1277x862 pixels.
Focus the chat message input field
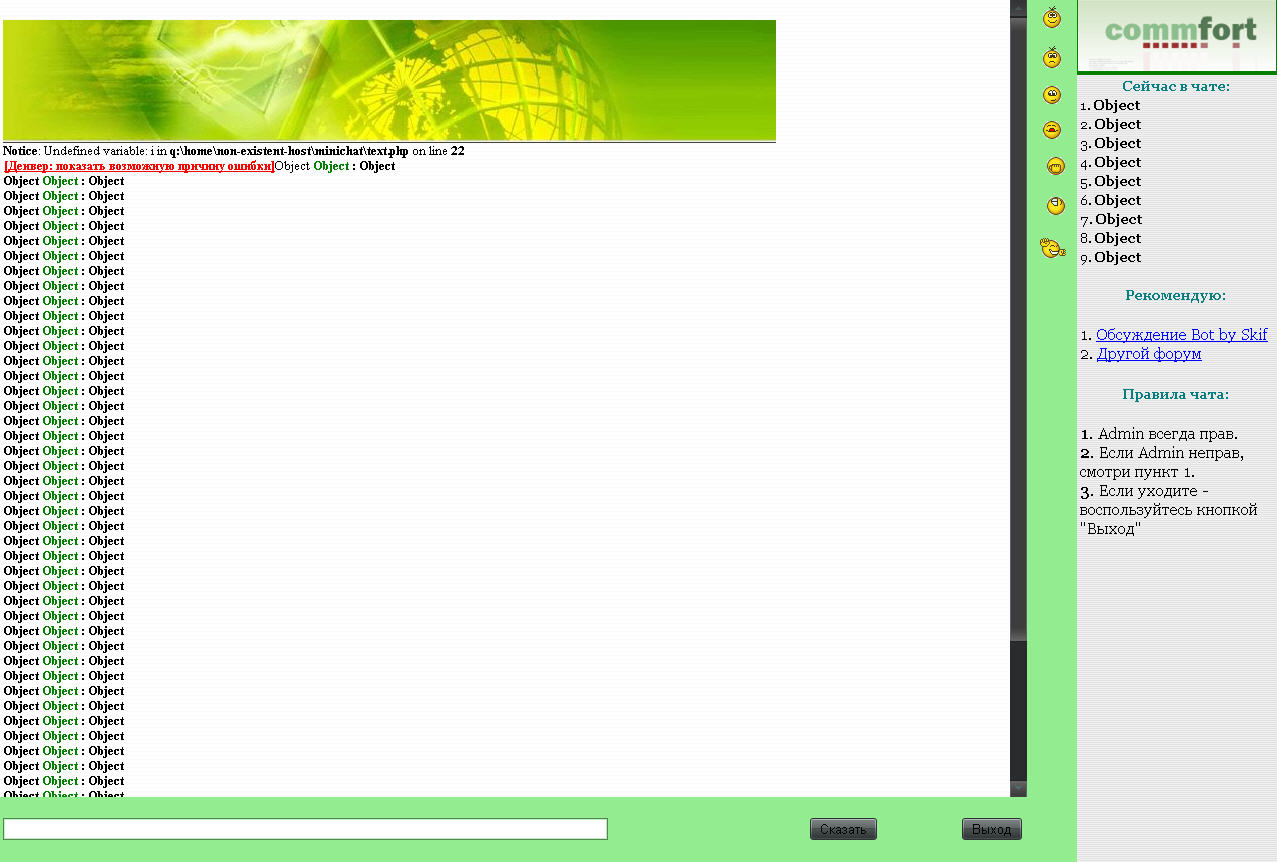click(305, 829)
